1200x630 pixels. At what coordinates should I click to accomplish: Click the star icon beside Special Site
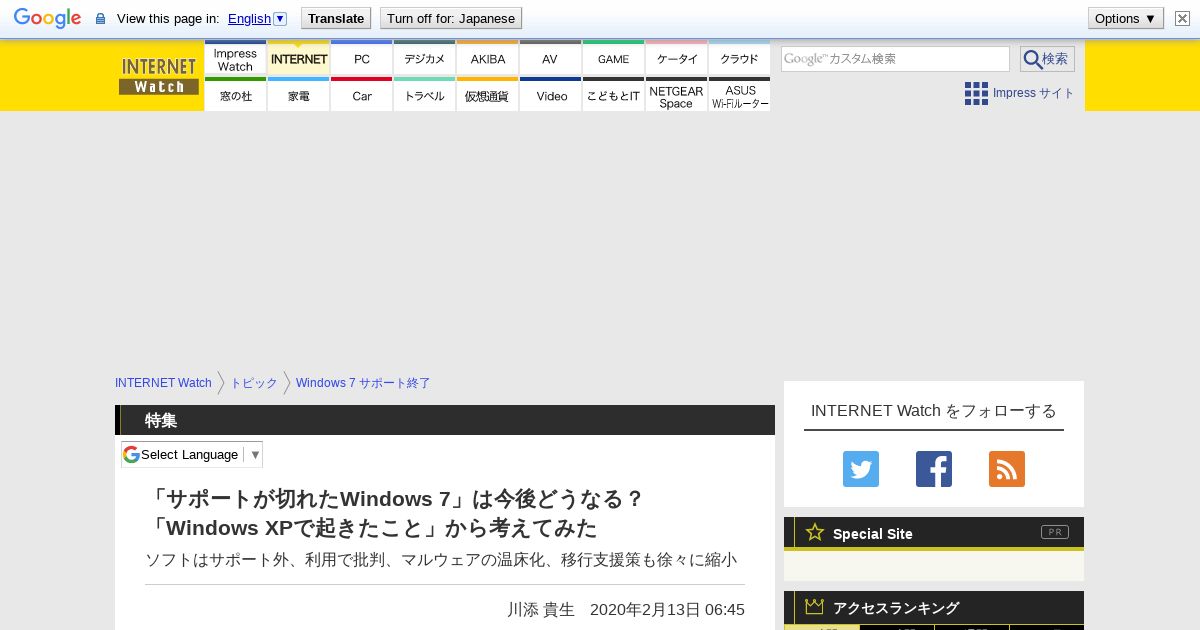coord(815,532)
